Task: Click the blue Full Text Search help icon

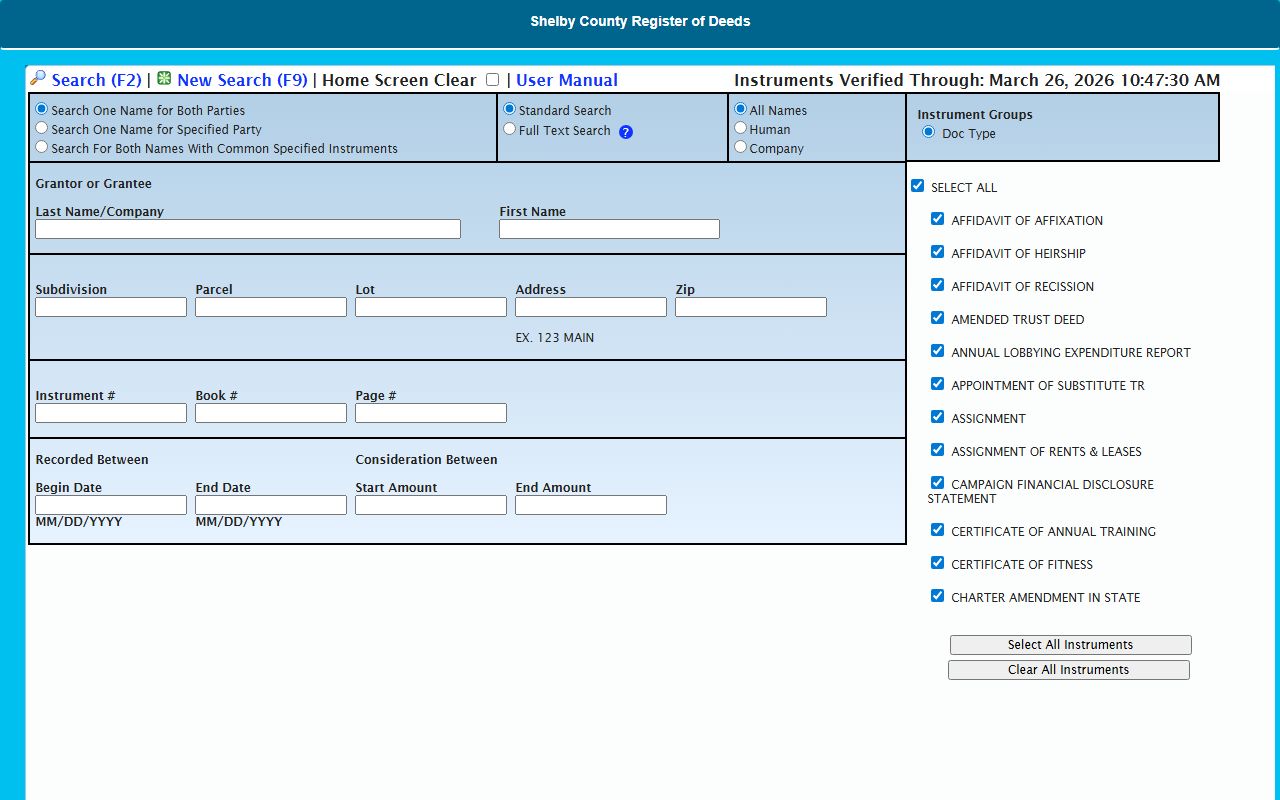Action: click(626, 132)
